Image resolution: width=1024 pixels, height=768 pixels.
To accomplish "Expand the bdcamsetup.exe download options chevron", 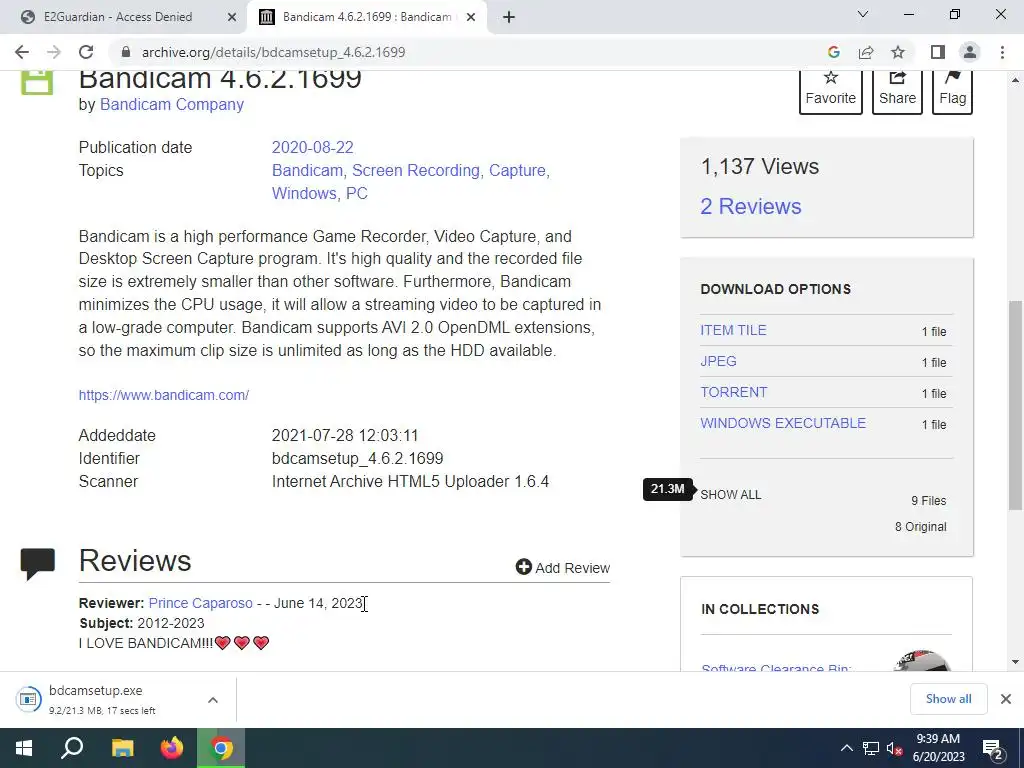I will [x=213, y=700].
